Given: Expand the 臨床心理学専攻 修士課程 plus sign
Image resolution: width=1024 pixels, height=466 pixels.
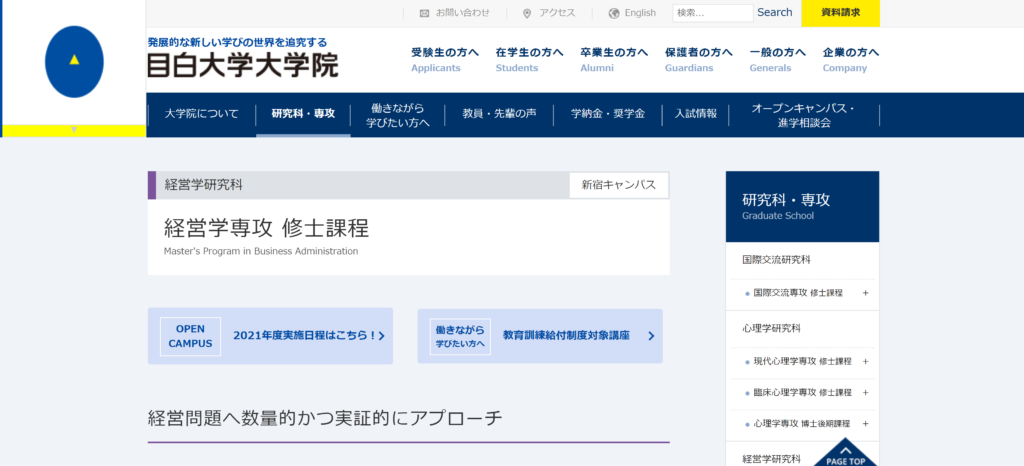Looking at the screenshot, I should (865, 393).
